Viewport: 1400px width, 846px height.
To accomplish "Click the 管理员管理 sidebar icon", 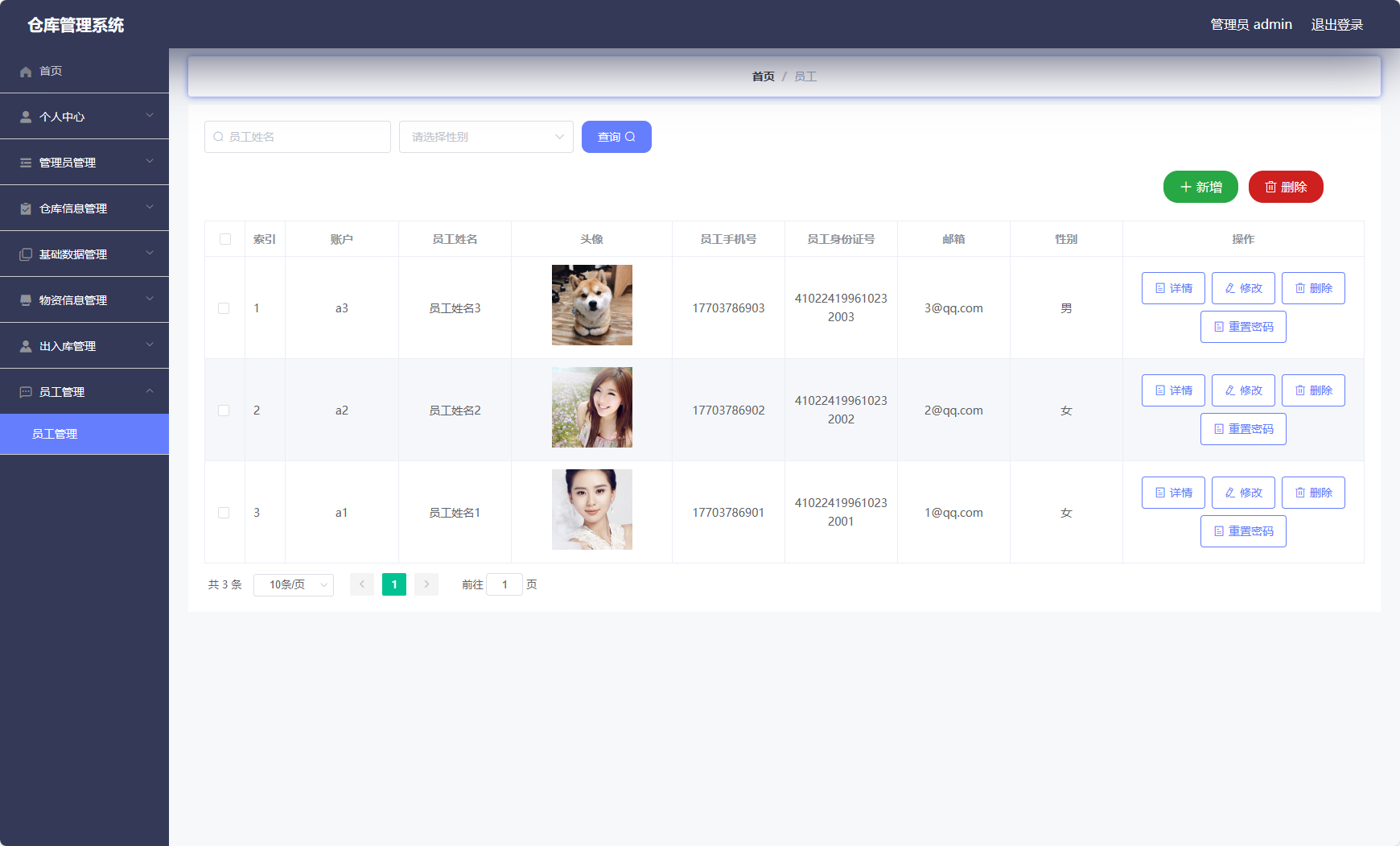I will pos(23,162).
